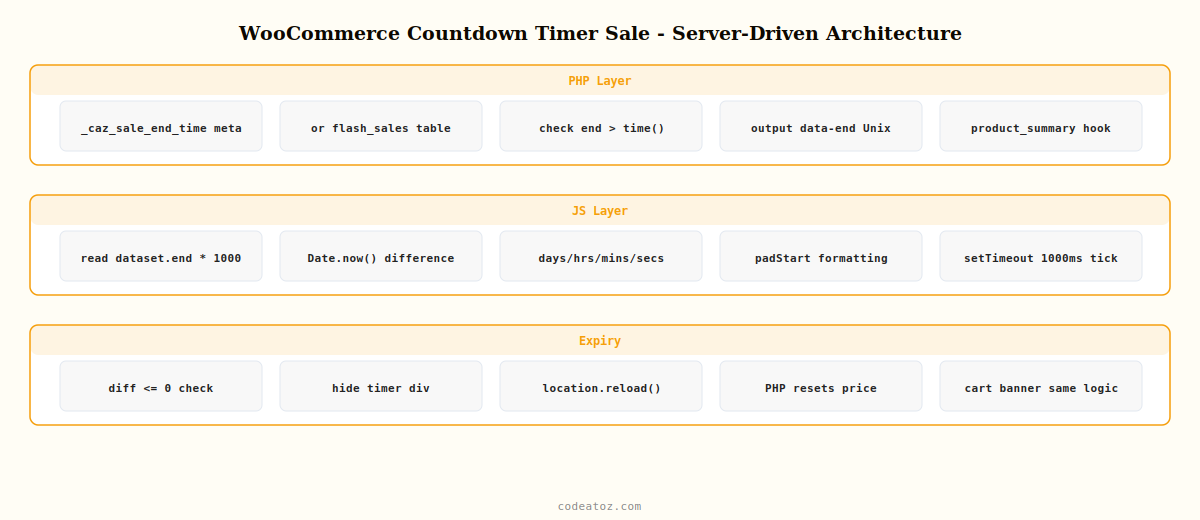
Task: Click the 'check end > time()' box
Action: coord(601,126)
